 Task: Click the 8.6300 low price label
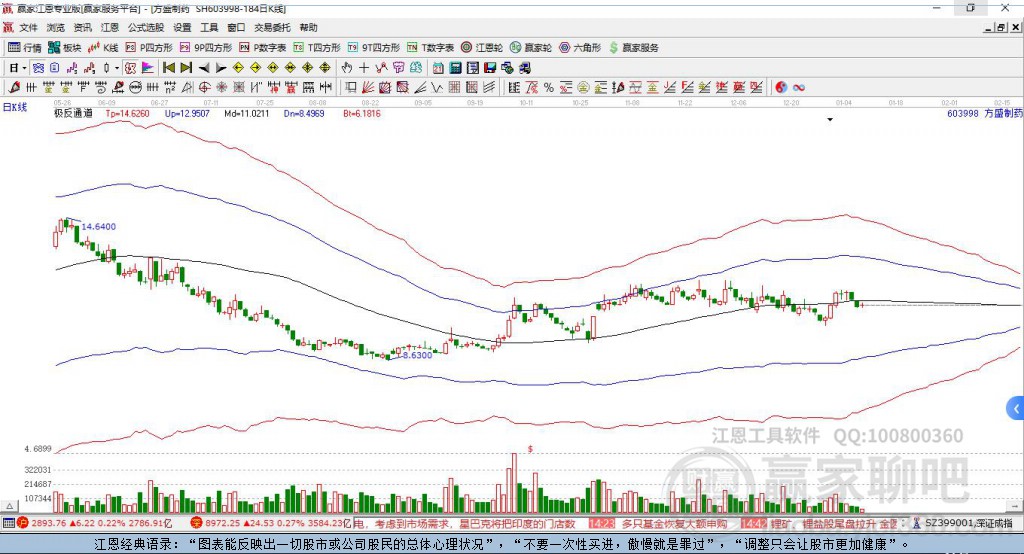[417, 355]
